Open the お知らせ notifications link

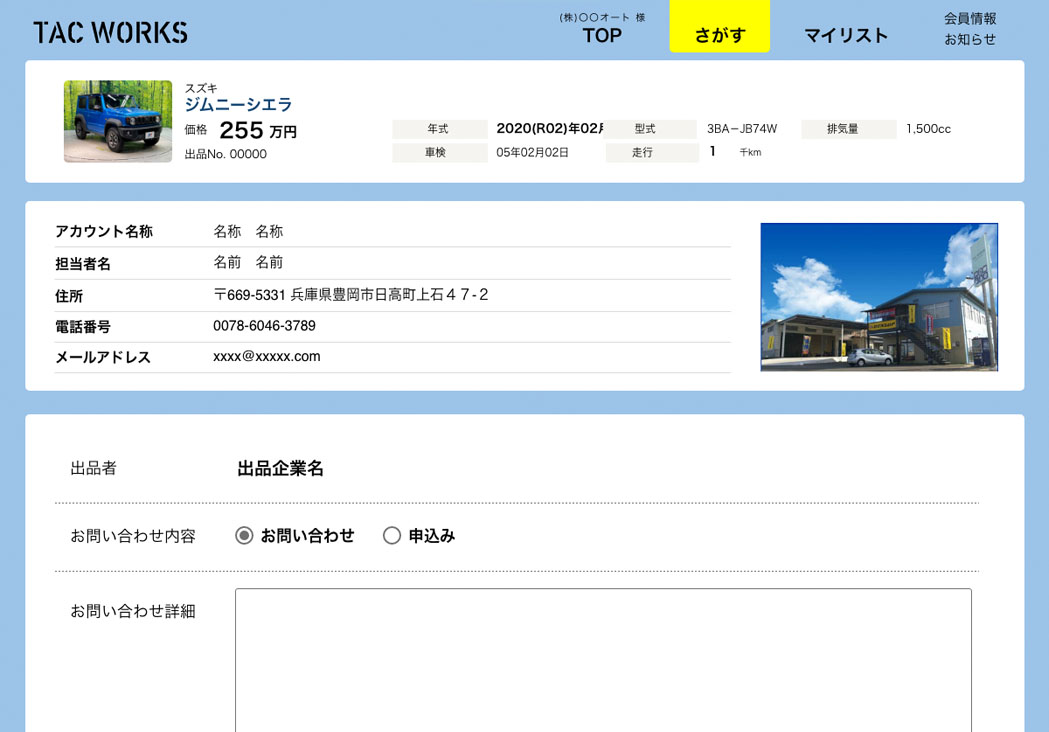point(970,39)
